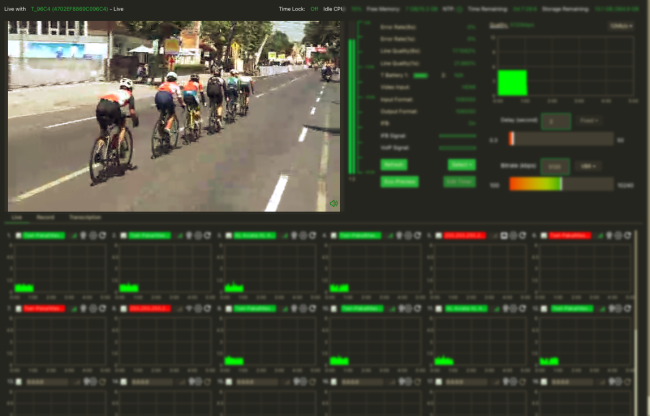The image size is (650, 416).
Task: Click the green button directly below Refresh
Action: tap(399, 182)
